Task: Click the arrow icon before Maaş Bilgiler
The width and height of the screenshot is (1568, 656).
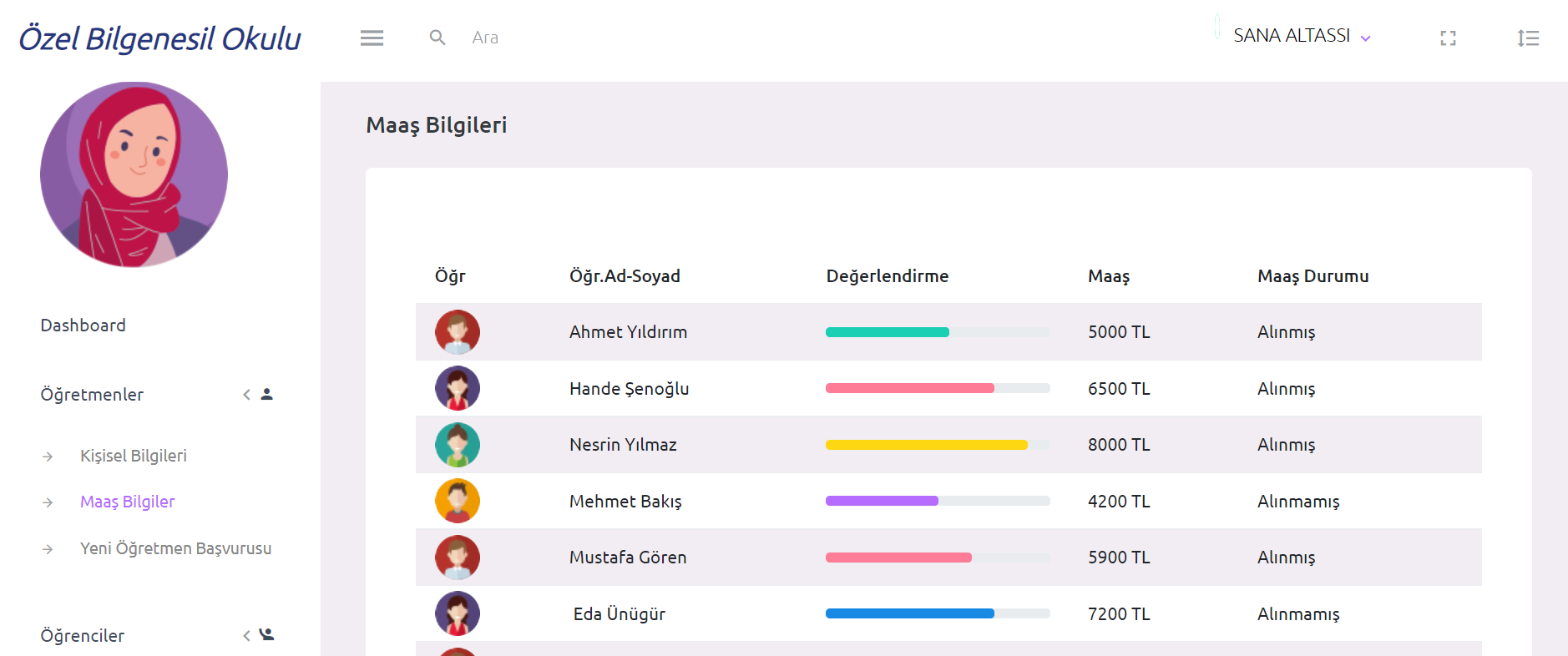Action: point(48,502)
